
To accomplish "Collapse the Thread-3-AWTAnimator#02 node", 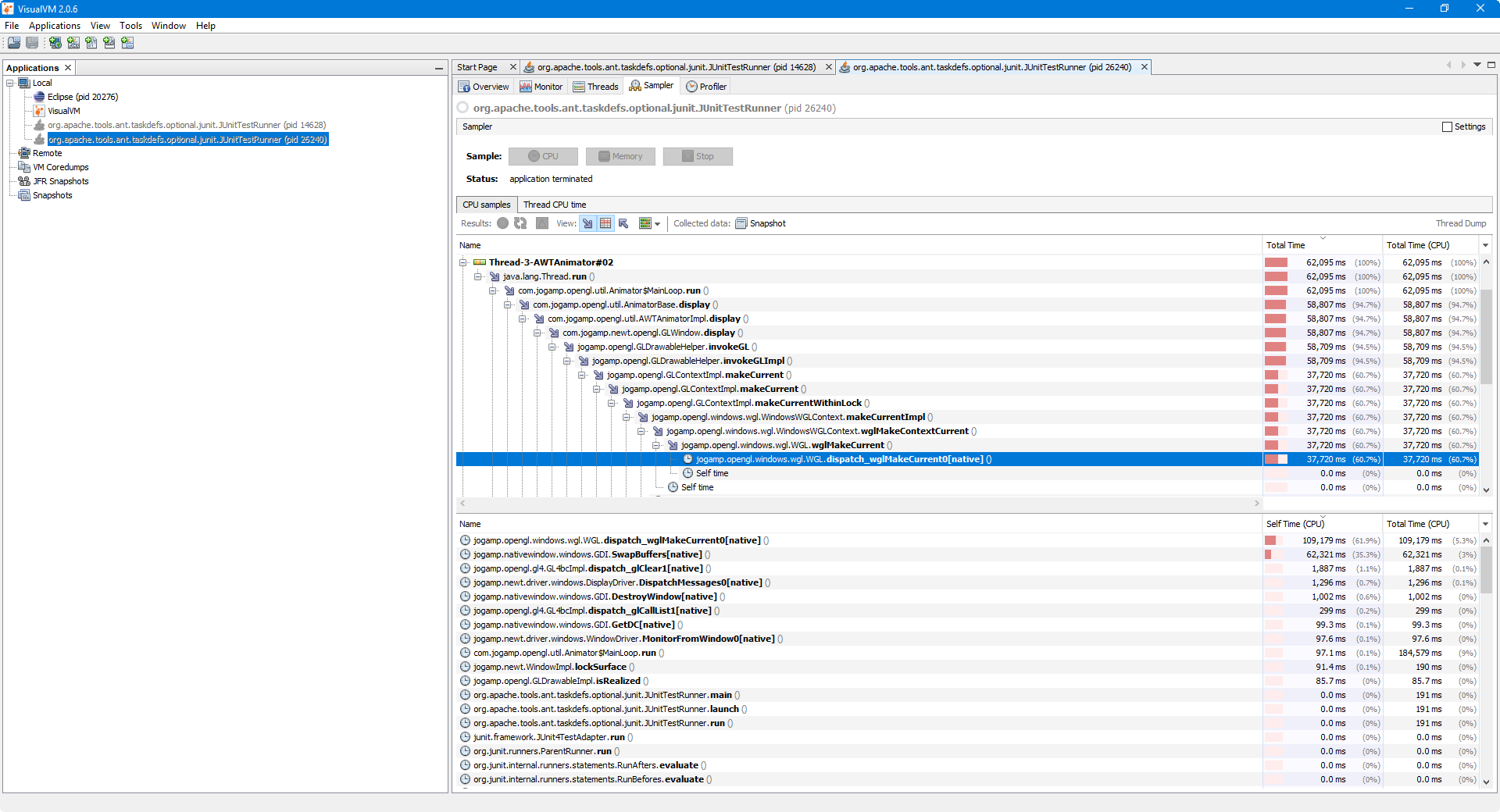I will coord(462,262).
